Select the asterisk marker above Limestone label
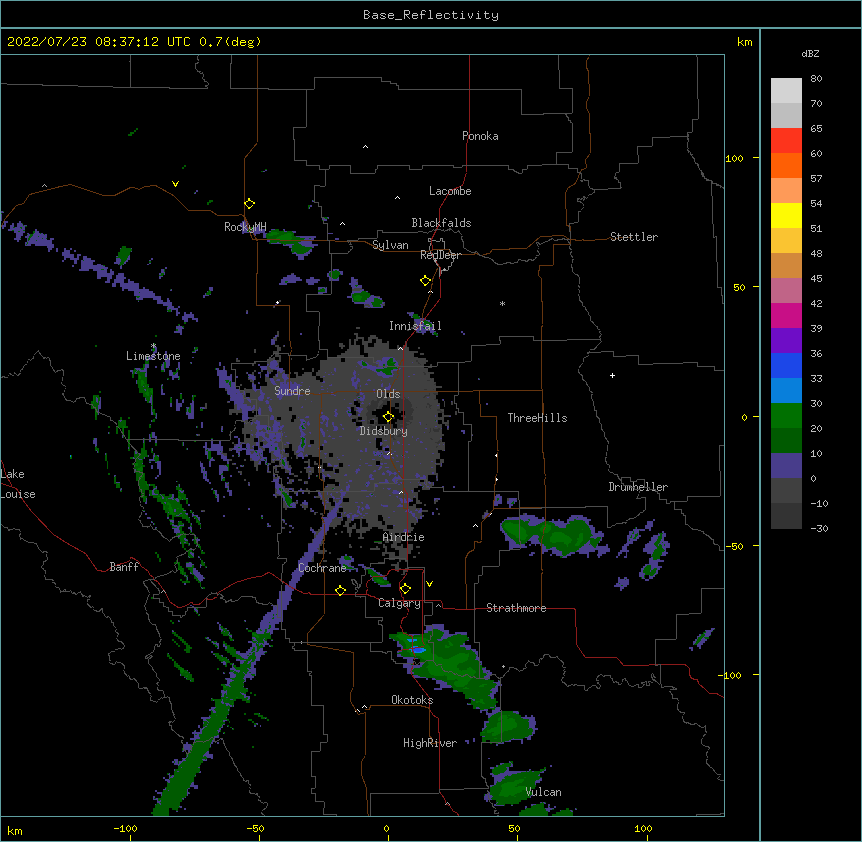 point(153,346)
